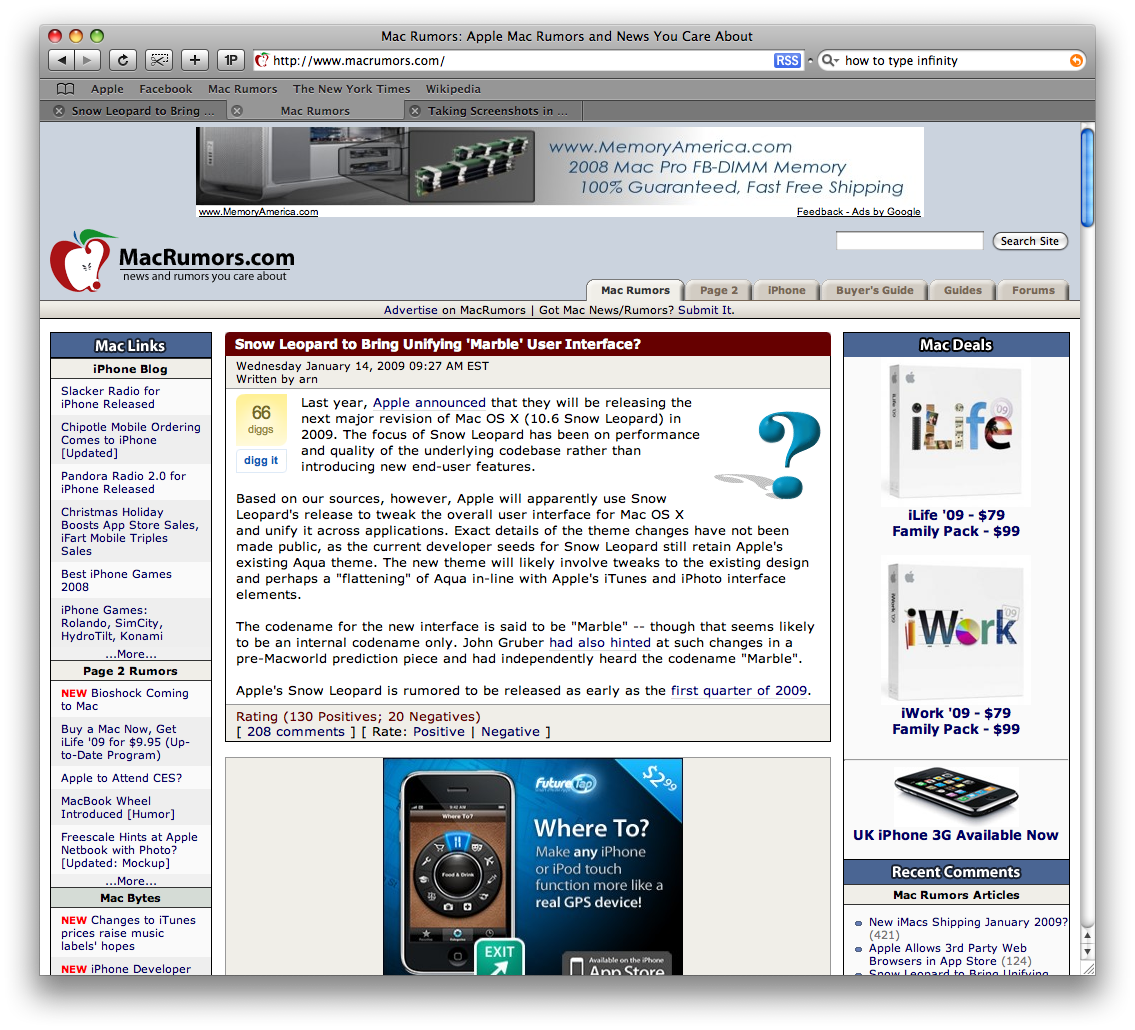
Task: Open Bioshock Coming to Mac link
Action: tap(125, 699)
